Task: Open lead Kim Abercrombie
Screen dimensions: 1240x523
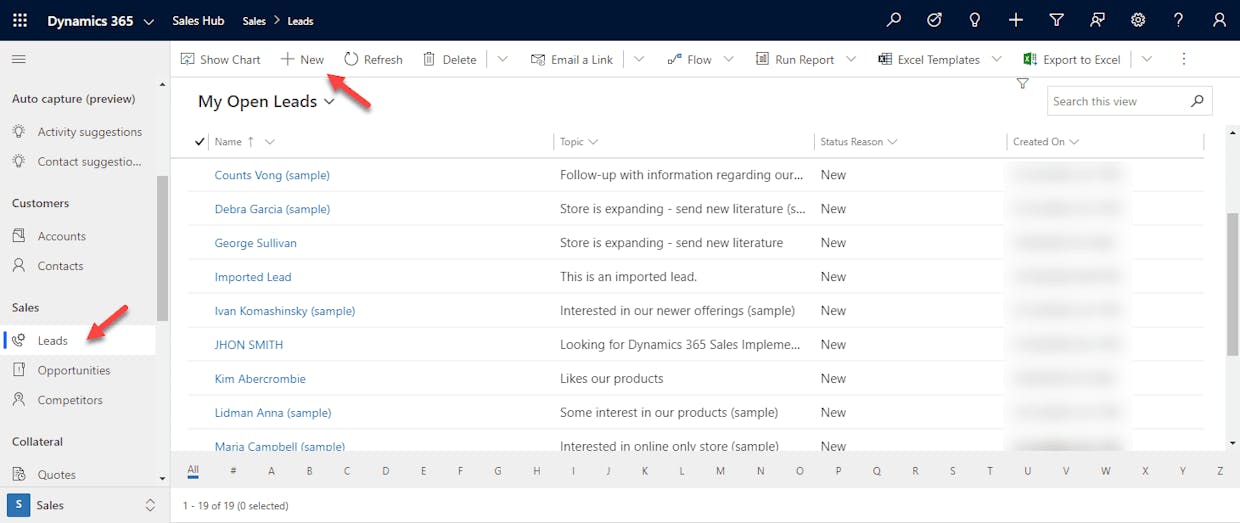Action: [x=260, y=379]
